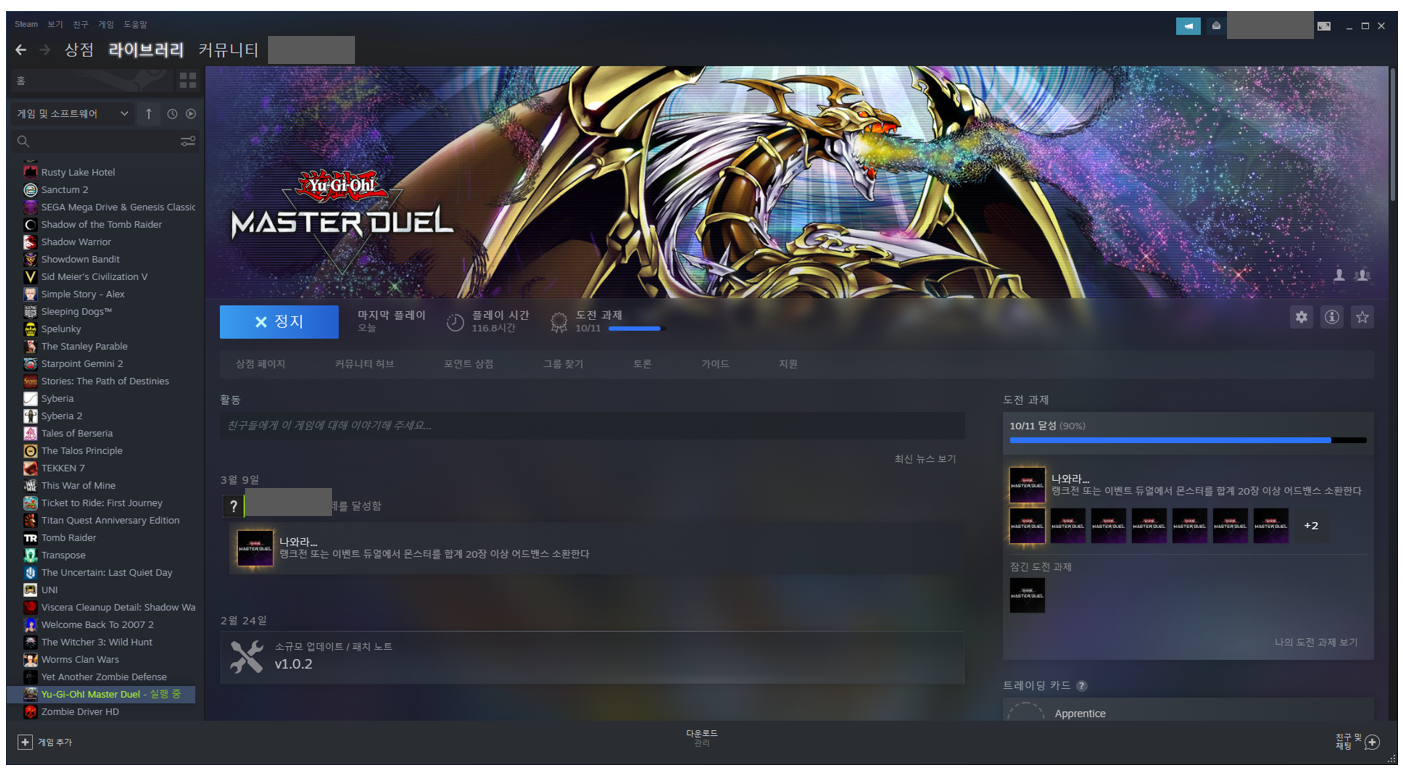The width and height of the screenshot is (1403, 776).
Task: Click the forward navigation arrow
Action: click(x=45, y=50)
